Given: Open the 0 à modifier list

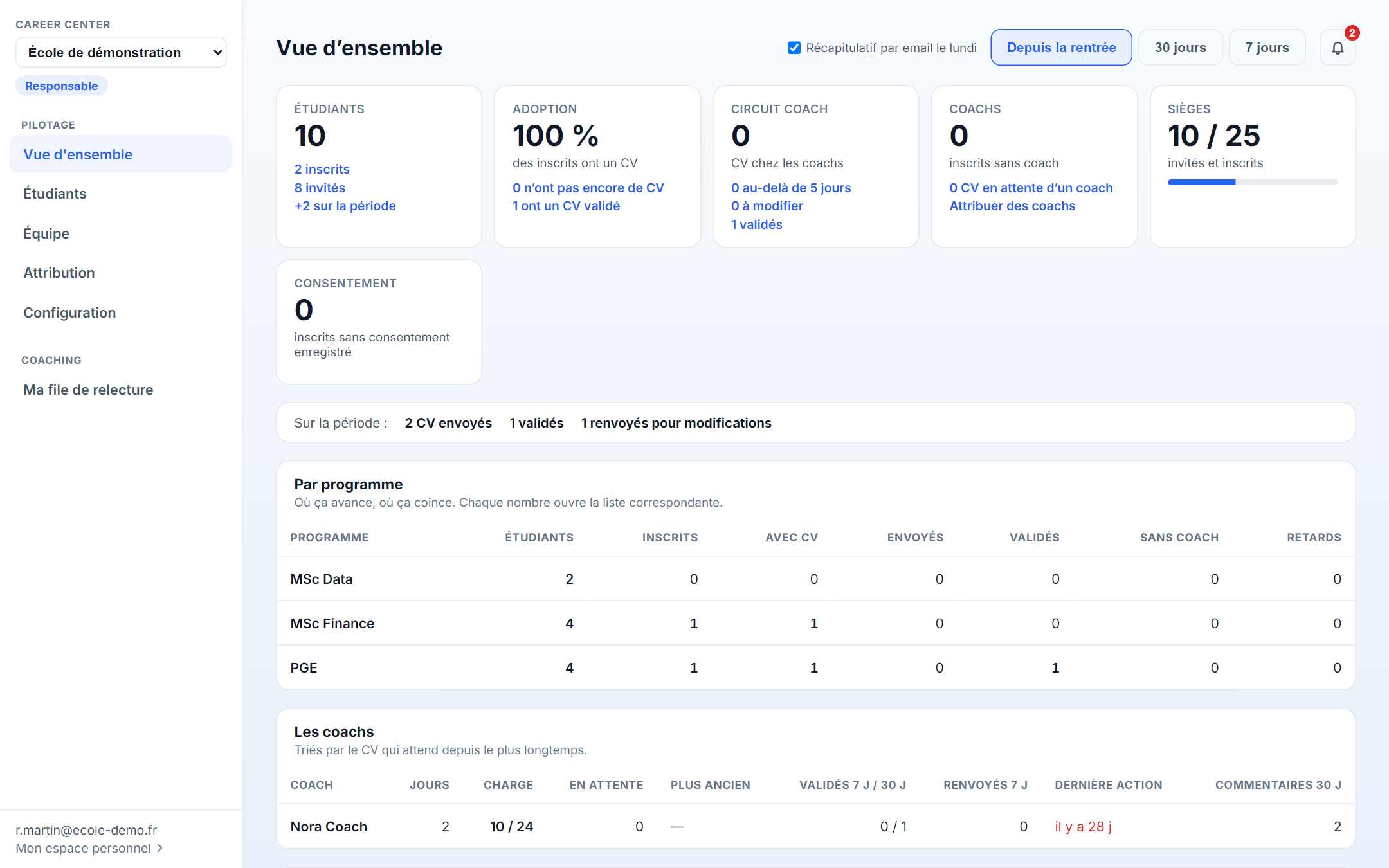Looking at the screenshot, I should 767,206.
